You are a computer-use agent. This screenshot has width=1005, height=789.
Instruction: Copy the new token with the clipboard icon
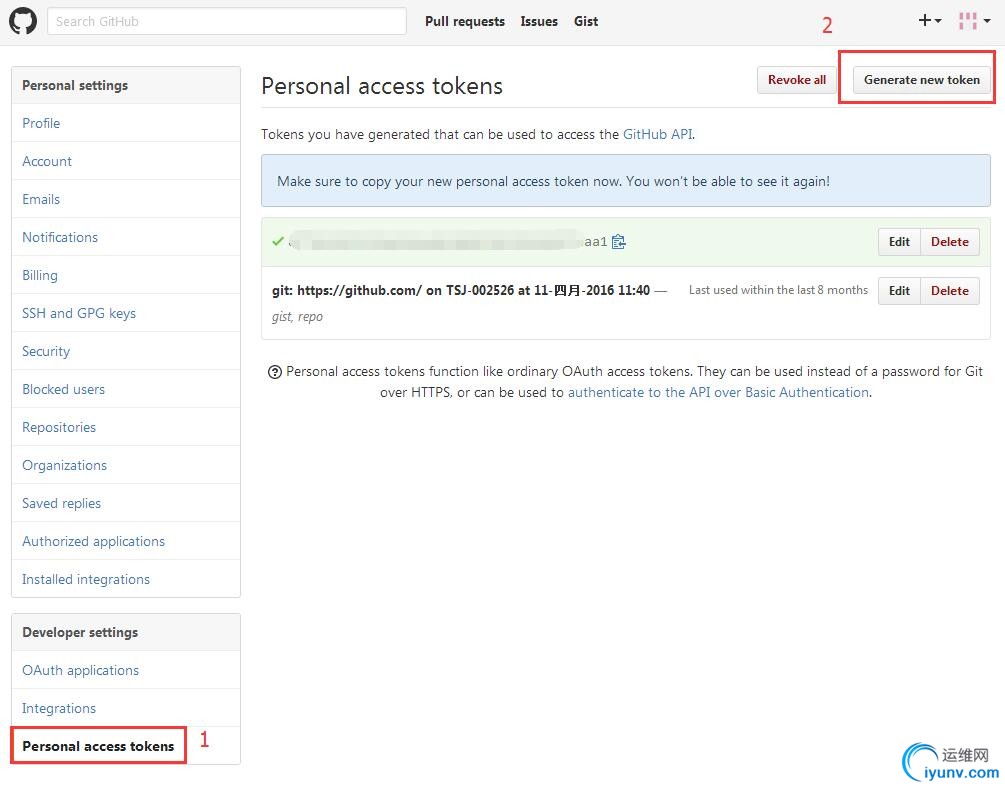[x=619, y=242]
